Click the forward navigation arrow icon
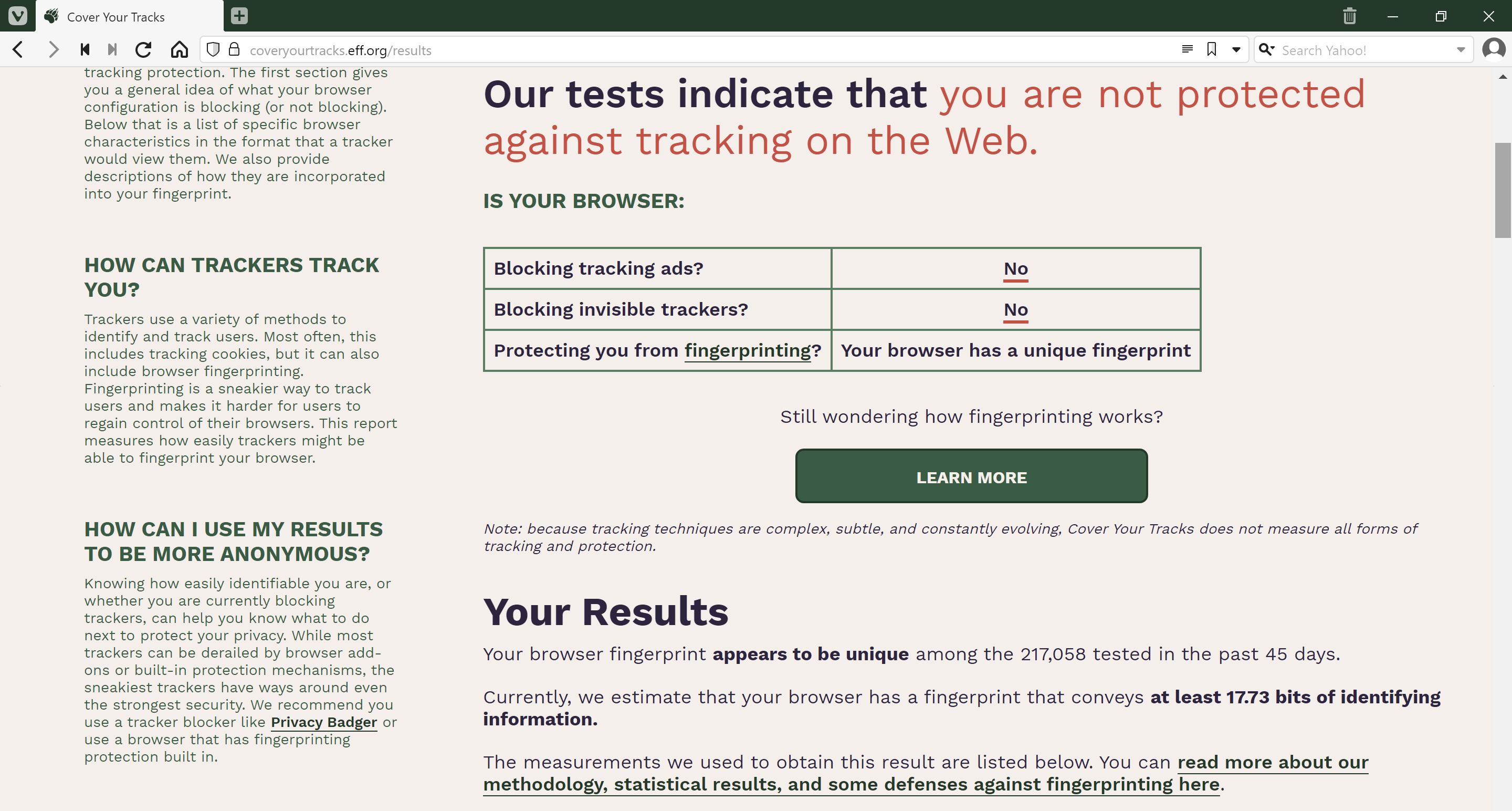1512x811 pixels. (x=54, y=49)
